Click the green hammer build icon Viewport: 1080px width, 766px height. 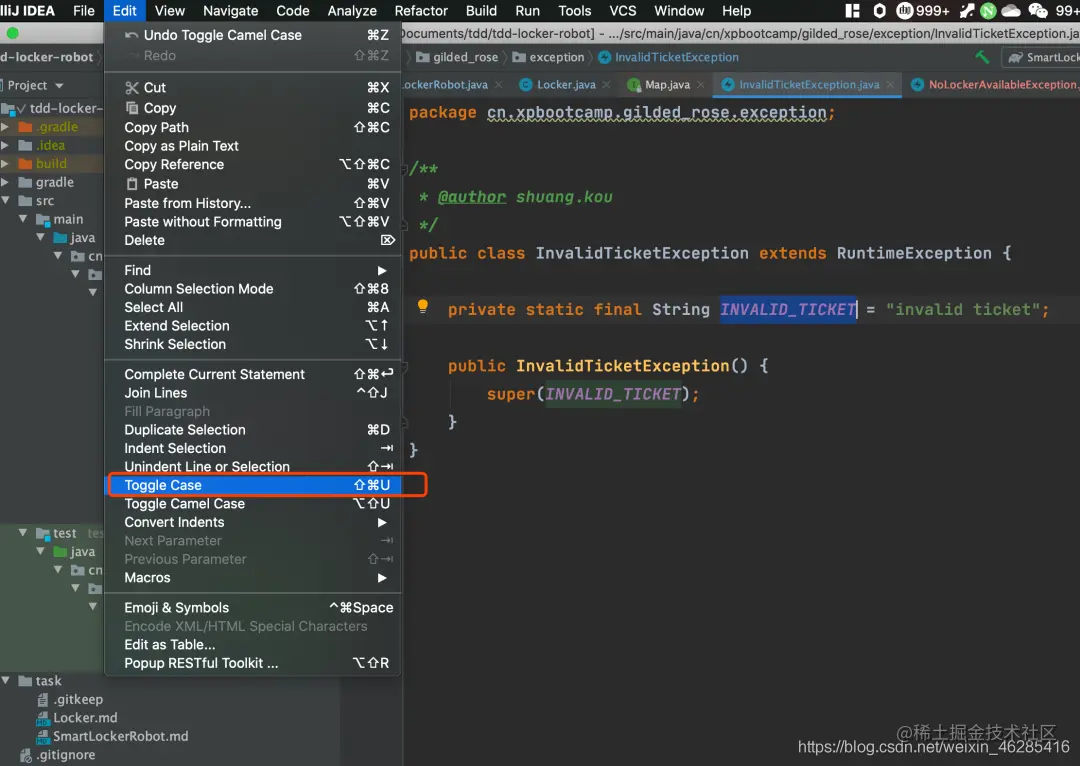982,57
